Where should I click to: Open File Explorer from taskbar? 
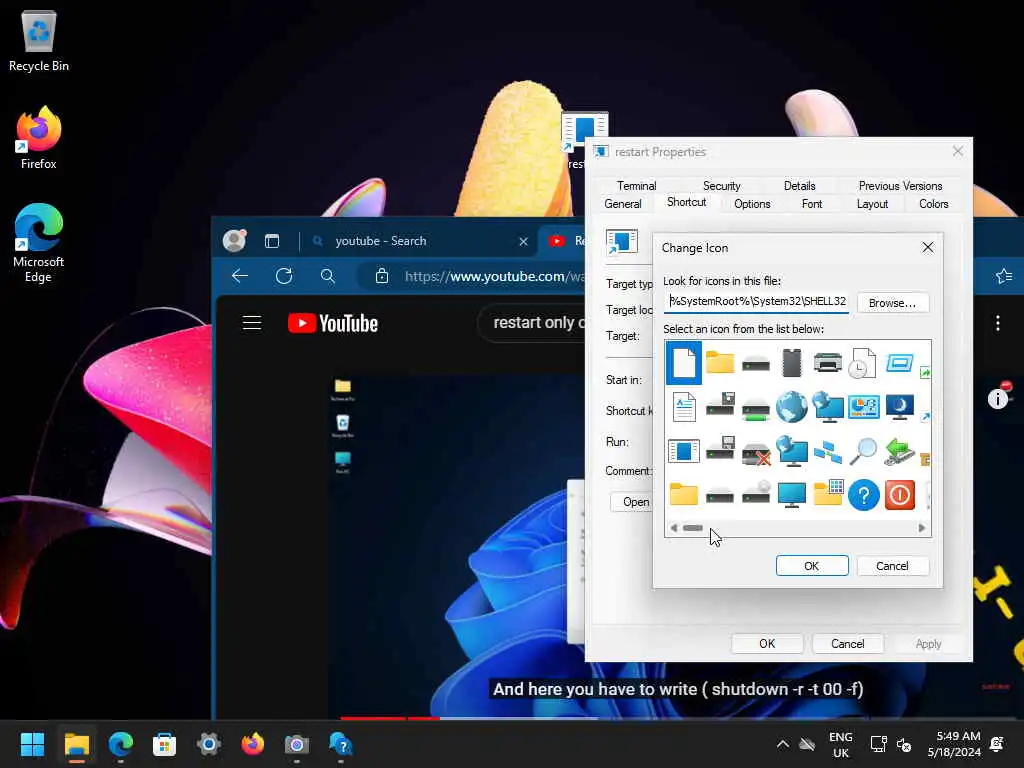pyautogui.click(x=76, y=744)
